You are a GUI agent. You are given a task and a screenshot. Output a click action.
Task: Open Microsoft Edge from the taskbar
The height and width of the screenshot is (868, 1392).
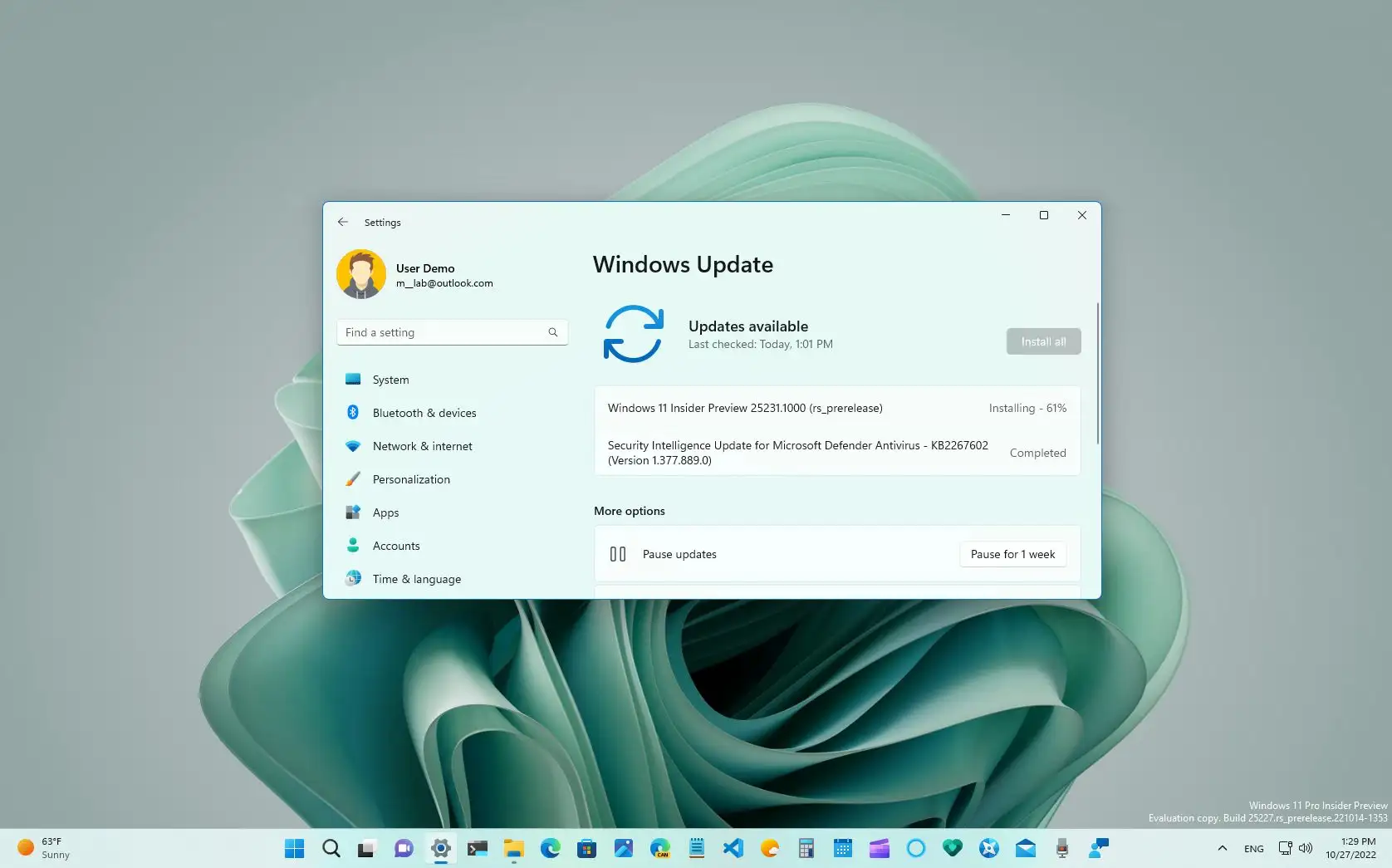point(550,848)
